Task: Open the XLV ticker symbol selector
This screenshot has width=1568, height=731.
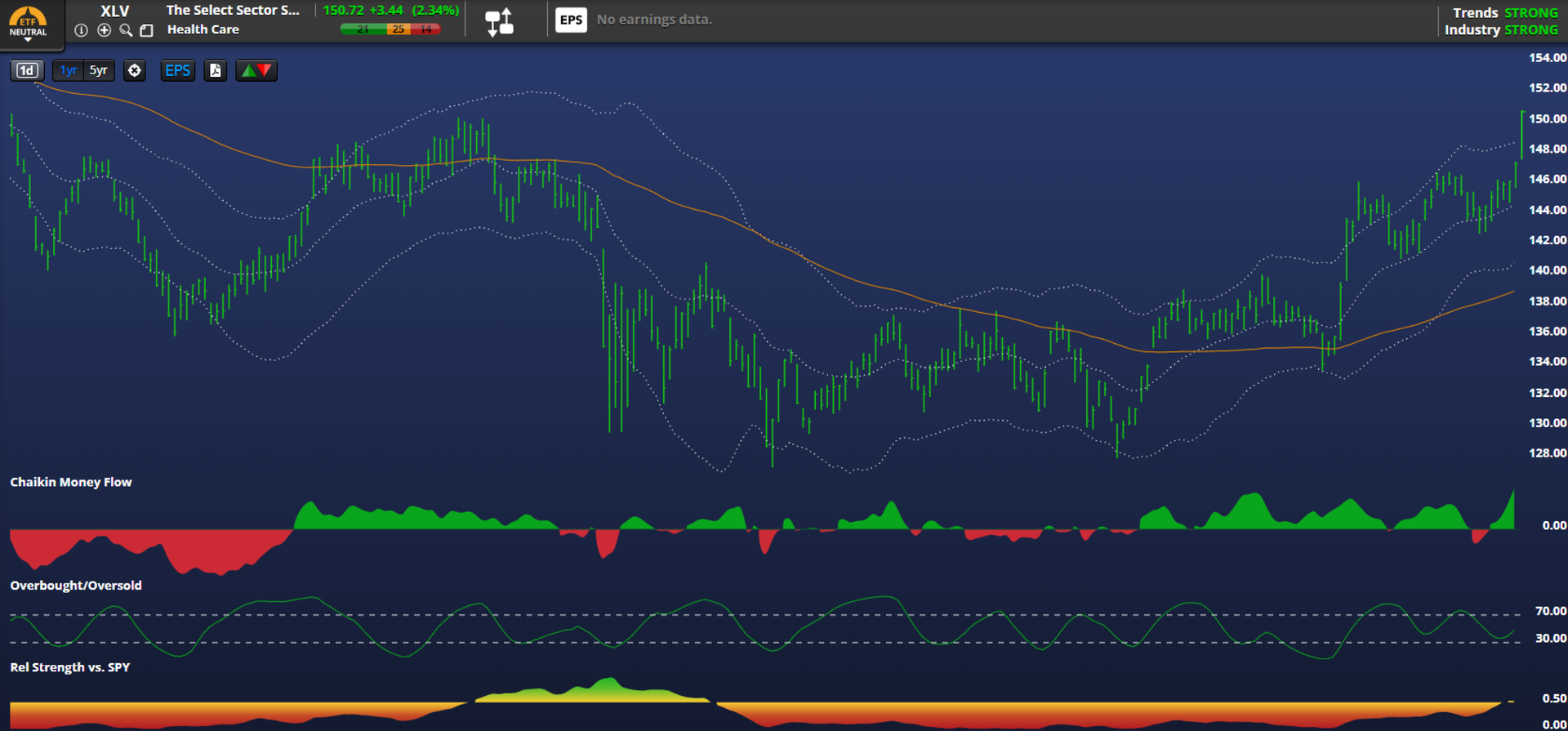Action: tap(114, 11)
